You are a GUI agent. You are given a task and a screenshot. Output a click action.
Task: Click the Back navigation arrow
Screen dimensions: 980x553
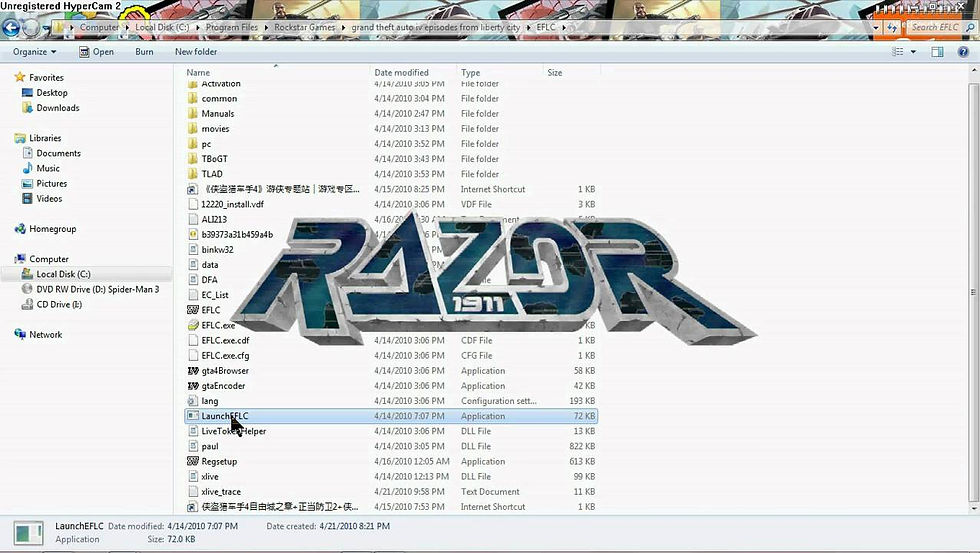pyautogui.click(x=11, y=27)
